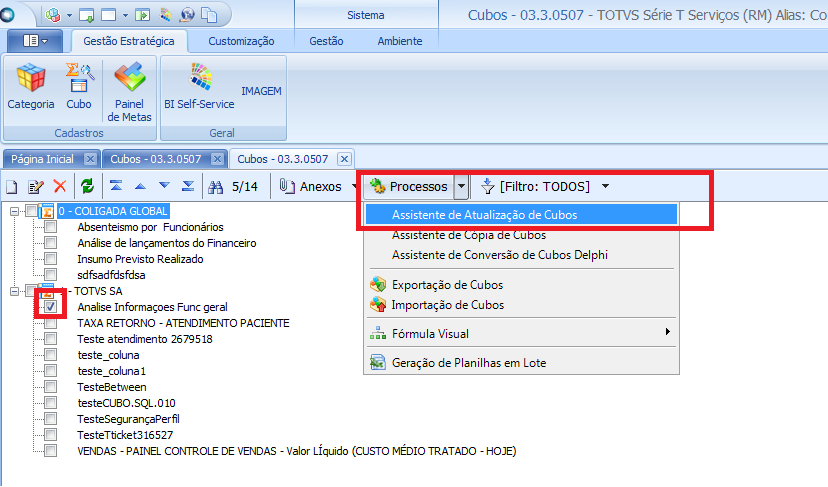828x487 pixels.
Task: Click the binoculars search icon
Action: coord(215,186)
